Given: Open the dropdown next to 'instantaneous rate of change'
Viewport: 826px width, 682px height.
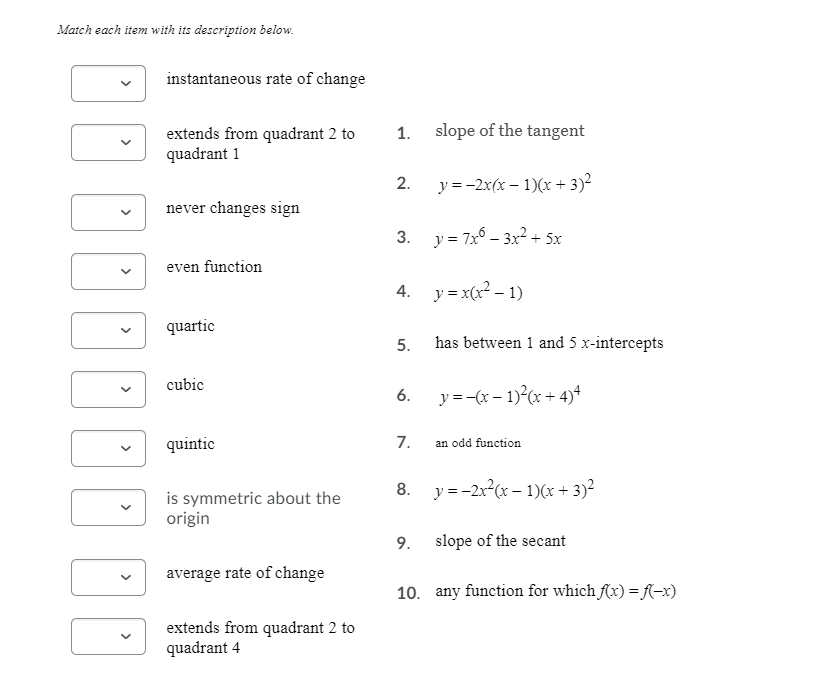Looking at the screenshot, I should pyautogui.click(x=108, y=83).
